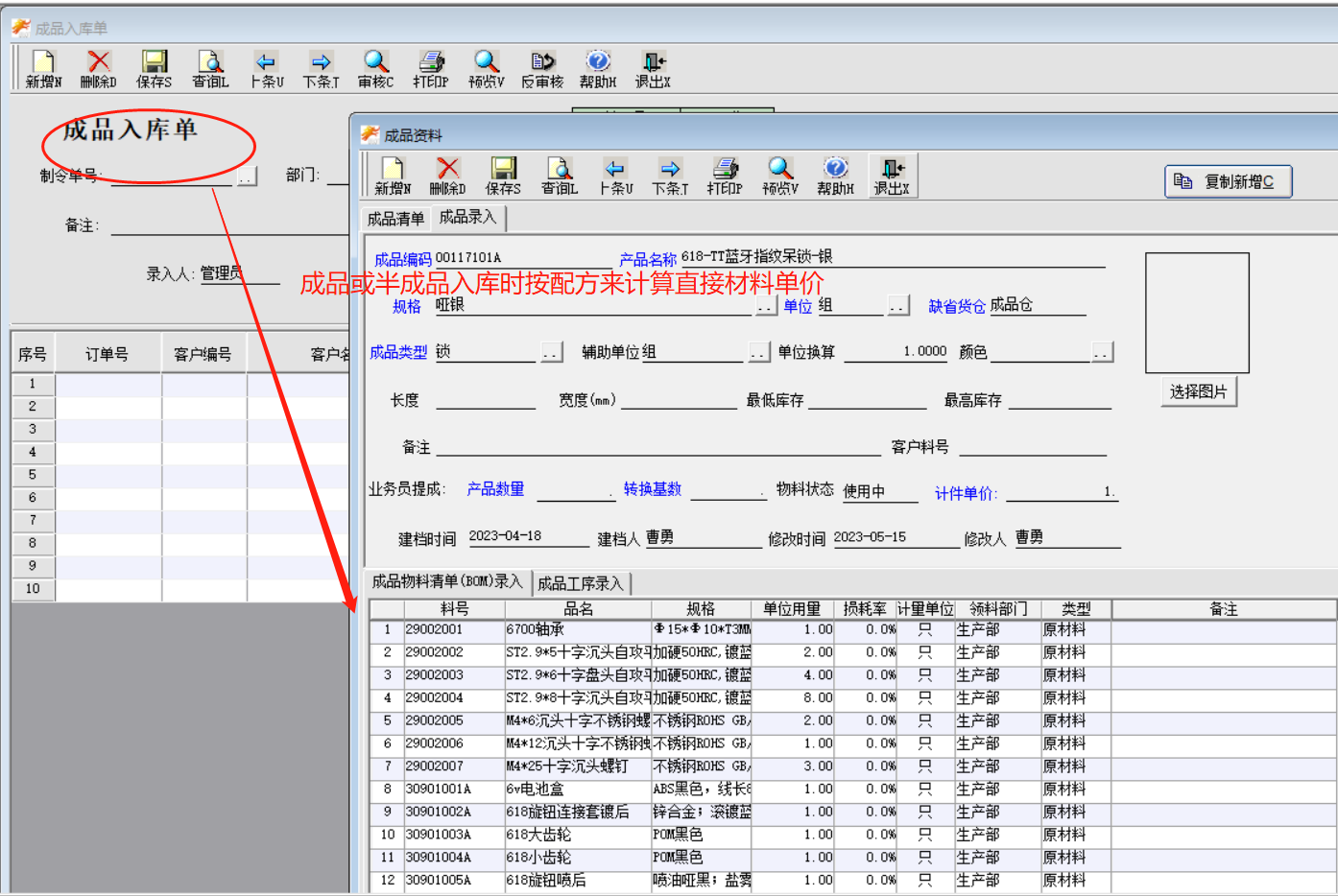Open 帮助H help in 成品资料 toolbar
Viewport: 1338px width, 896px height.
[x=836, y=177]
